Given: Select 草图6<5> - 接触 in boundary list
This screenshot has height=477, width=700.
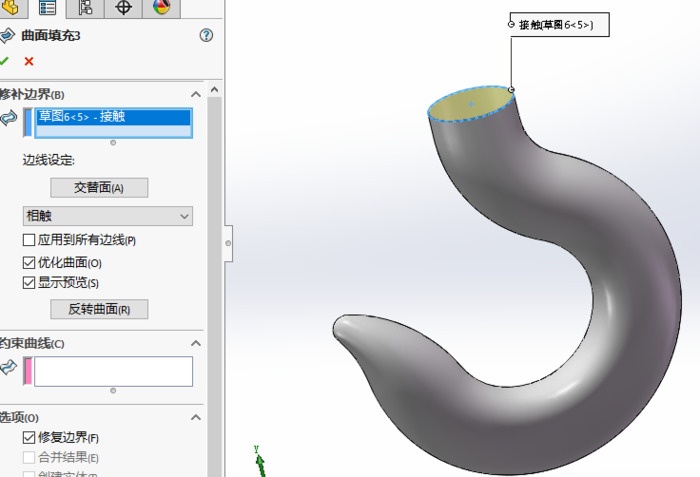Looking at the screenshot, I should click(x=112, y=117).
